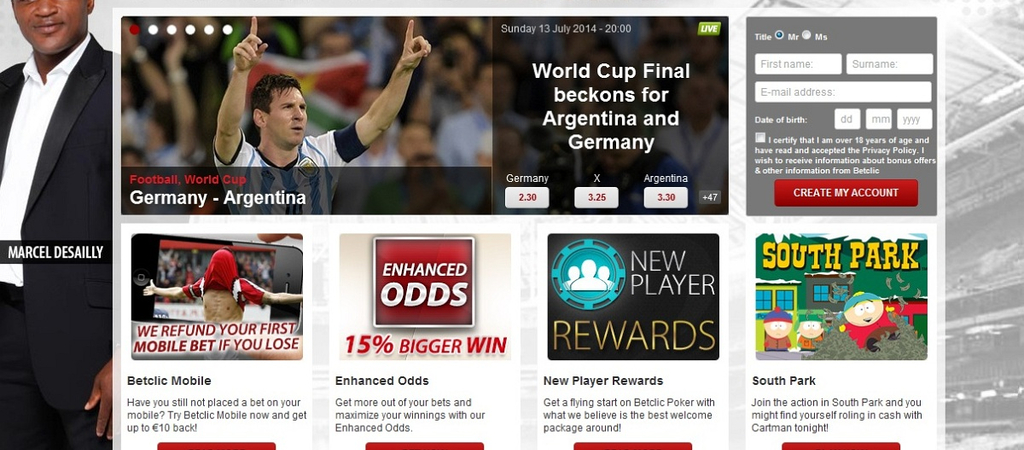The height and width of the screenshot is (450, 1024).
Task: Focus the First name field
Action: [798, 64]
